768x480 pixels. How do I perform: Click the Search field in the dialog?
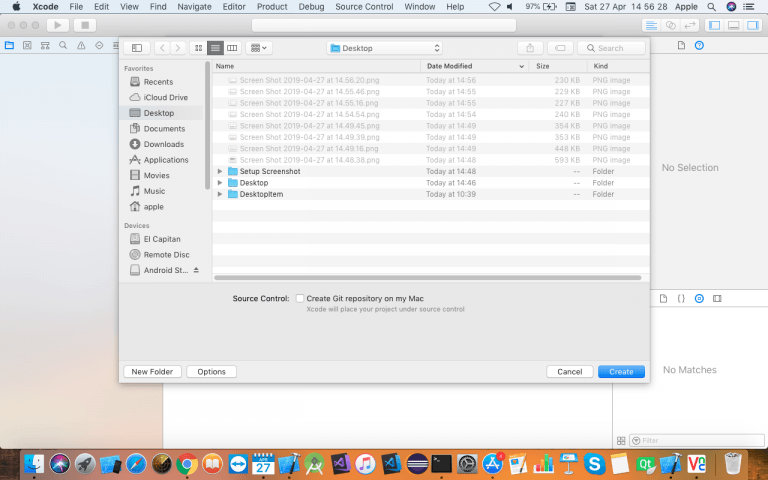point(611,48)
